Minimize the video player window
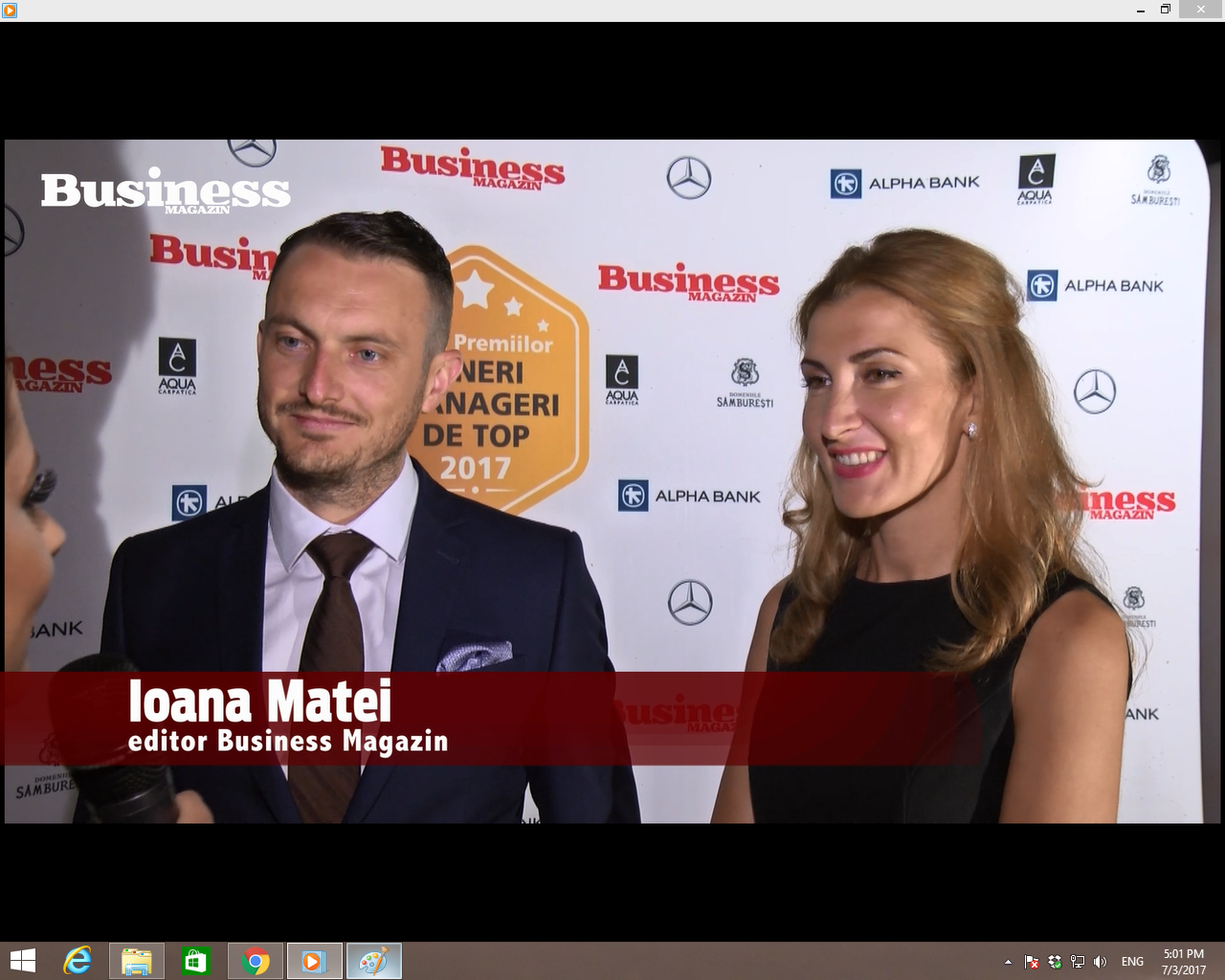Viewport: 1225px width, 980px height. click(x=1141, y=10)
